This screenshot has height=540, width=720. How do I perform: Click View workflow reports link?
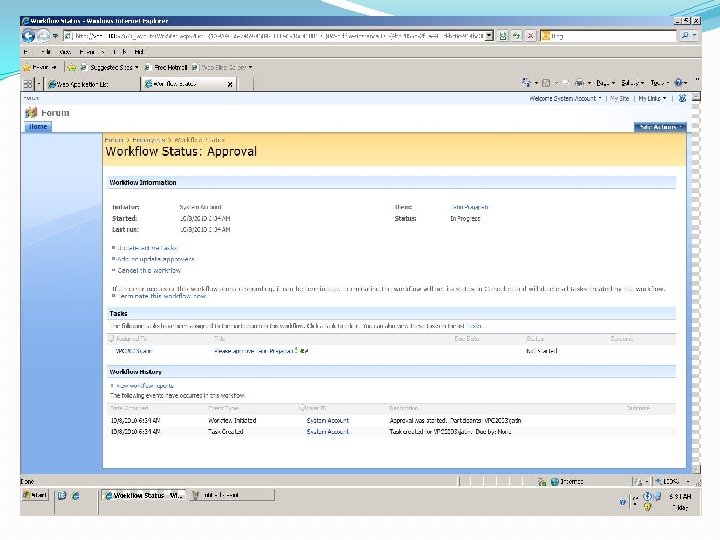145,386
